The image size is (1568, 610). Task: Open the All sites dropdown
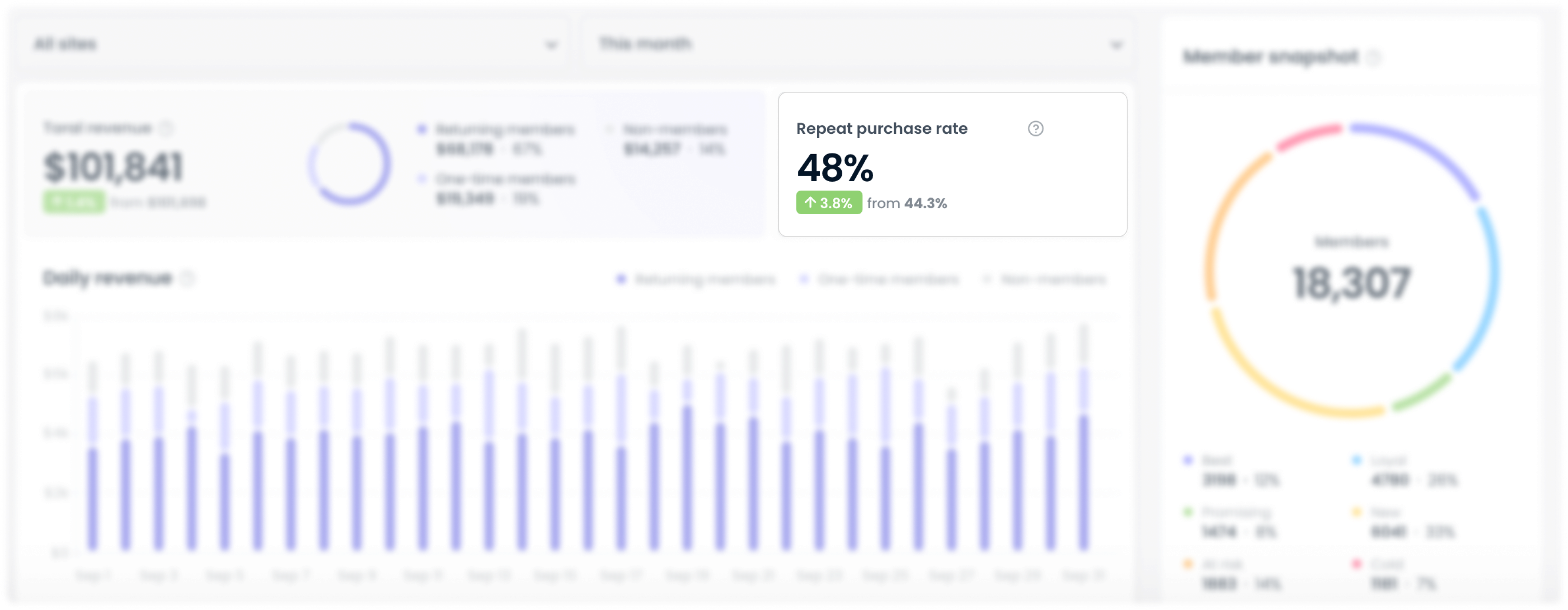tap(292, 43)
